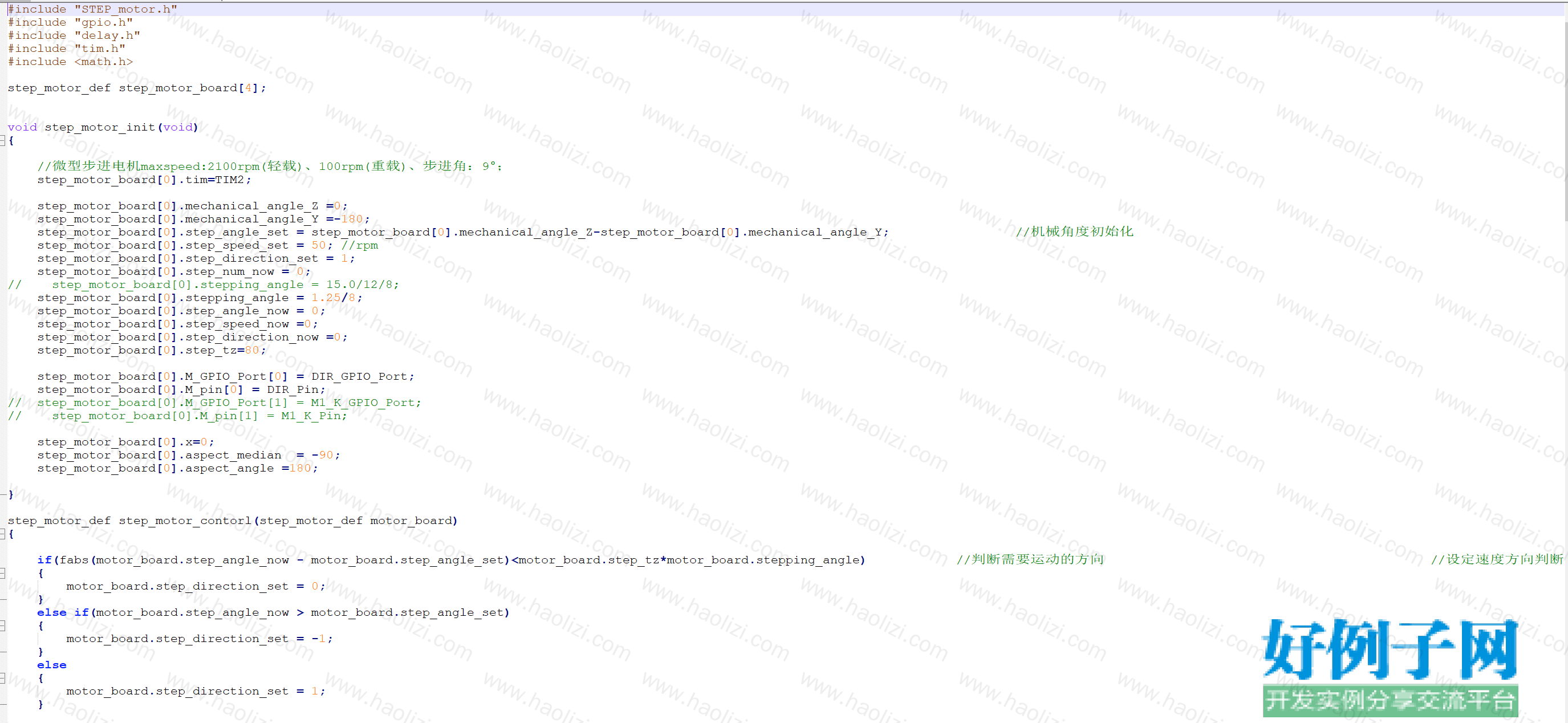Collapse the step_motor_init function fold marker

(2, 141)
